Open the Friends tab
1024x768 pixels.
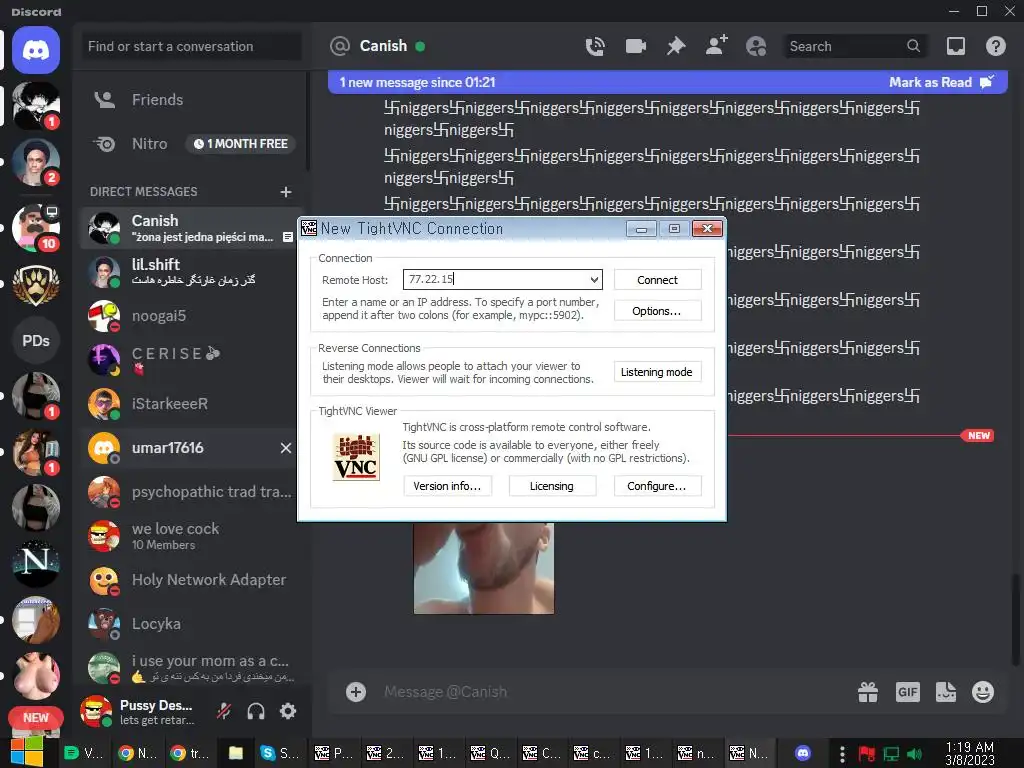(189, 100)
